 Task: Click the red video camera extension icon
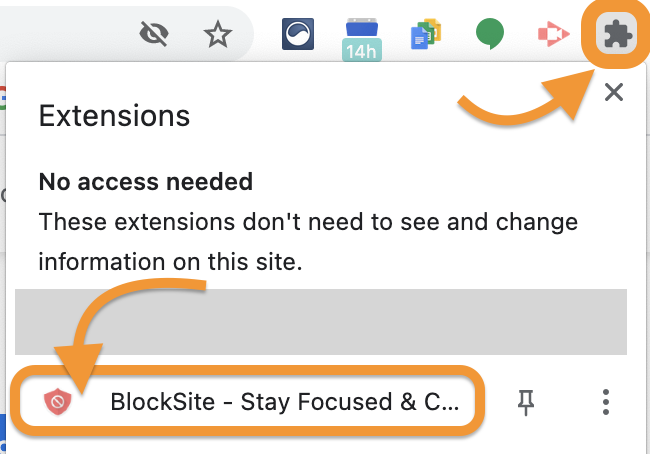[549, 35]
